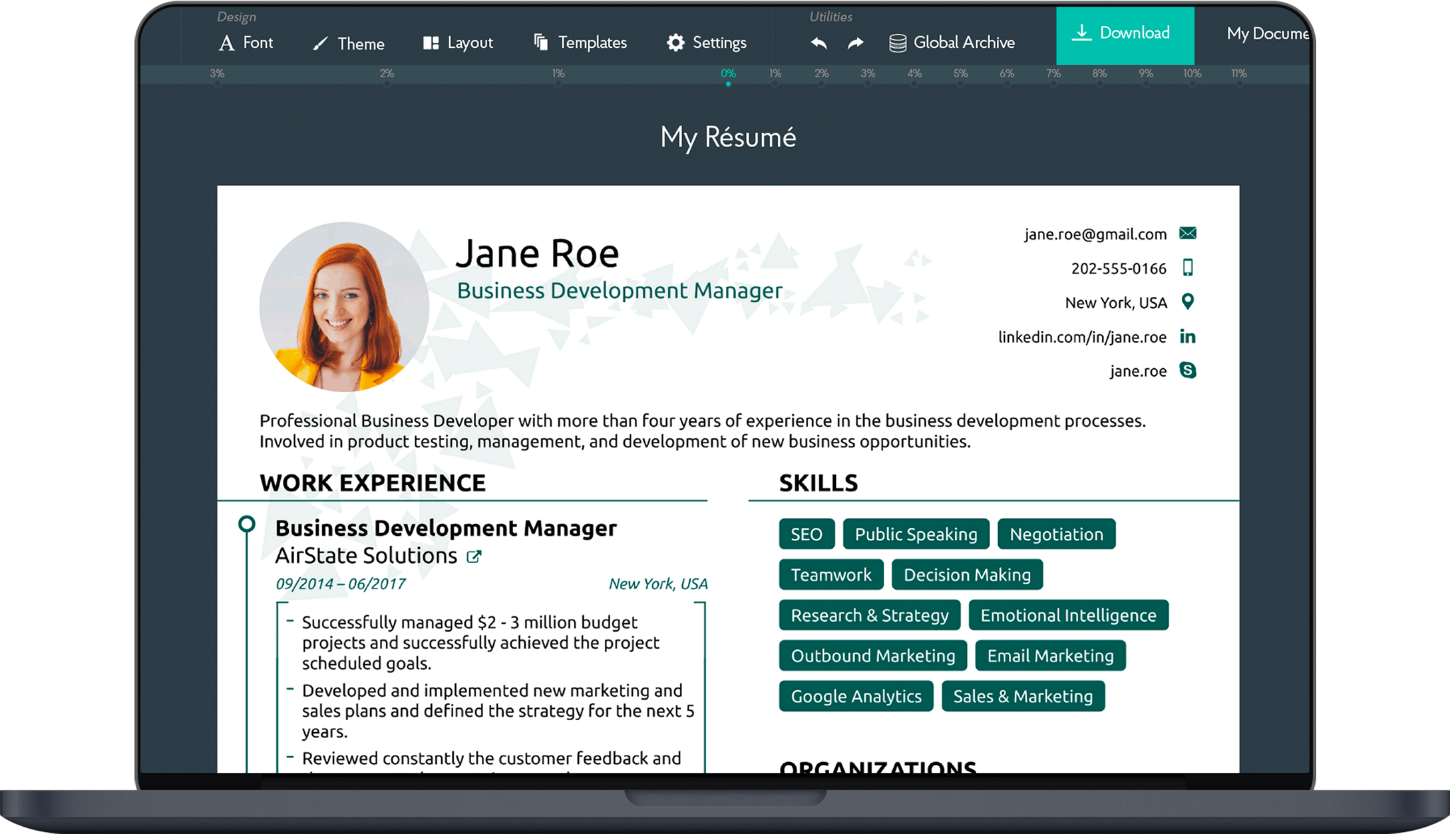Click the LinkedIn icon
Image resolution: width=1450 pixels, height=834 pixels.
(x=1187, y=337)
